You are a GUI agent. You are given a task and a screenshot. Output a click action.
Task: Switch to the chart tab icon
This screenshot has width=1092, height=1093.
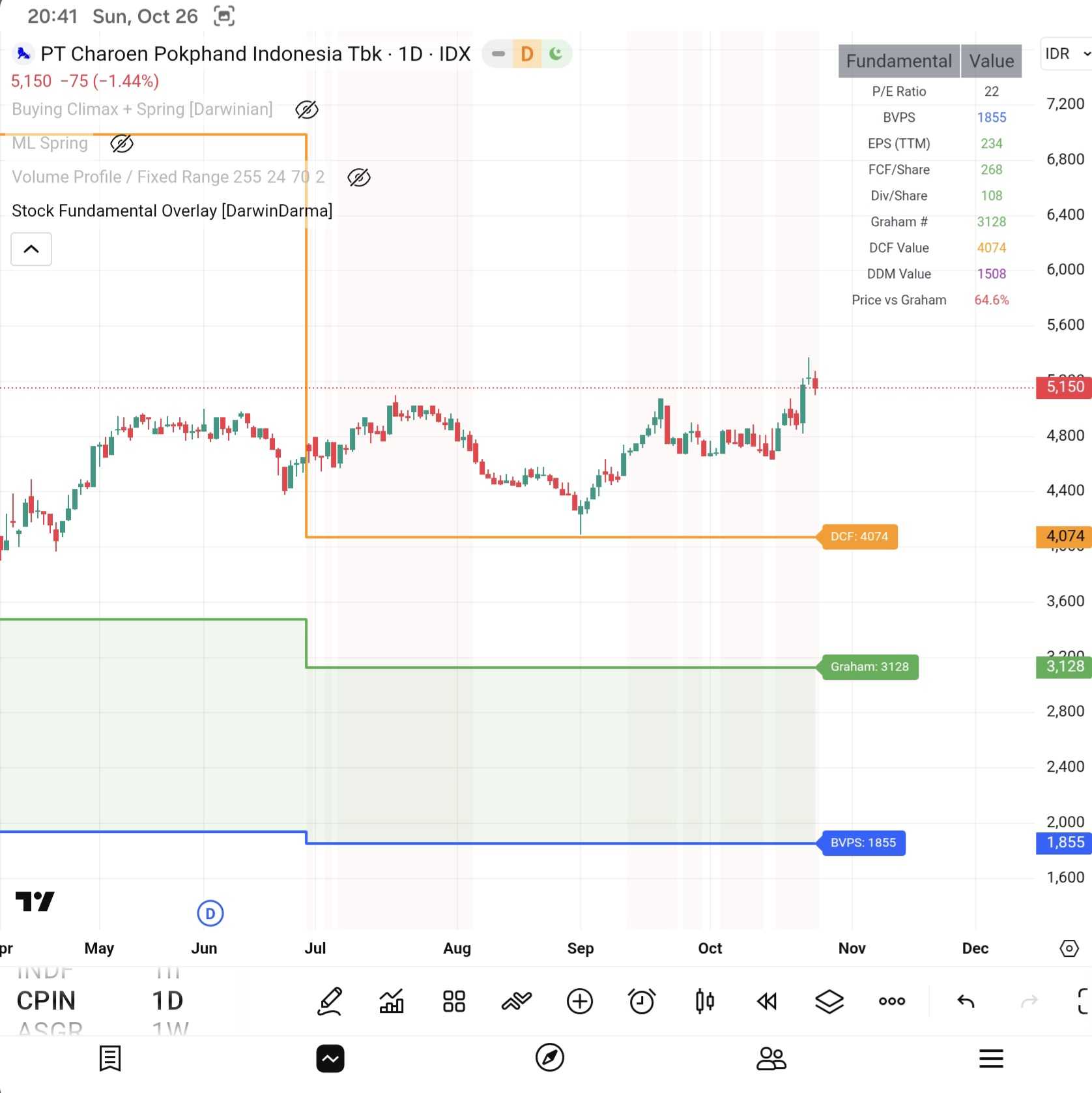tap(330, 1058)
